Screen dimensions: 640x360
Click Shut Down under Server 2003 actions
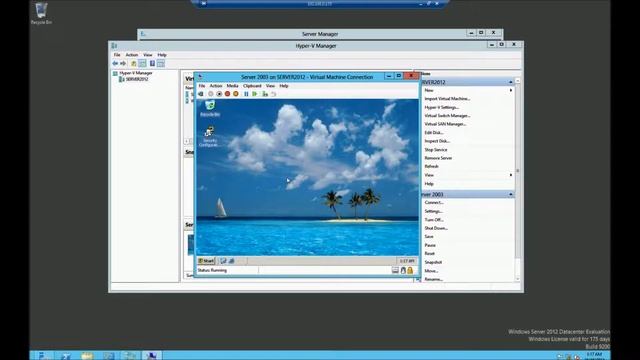click(436, 228)
